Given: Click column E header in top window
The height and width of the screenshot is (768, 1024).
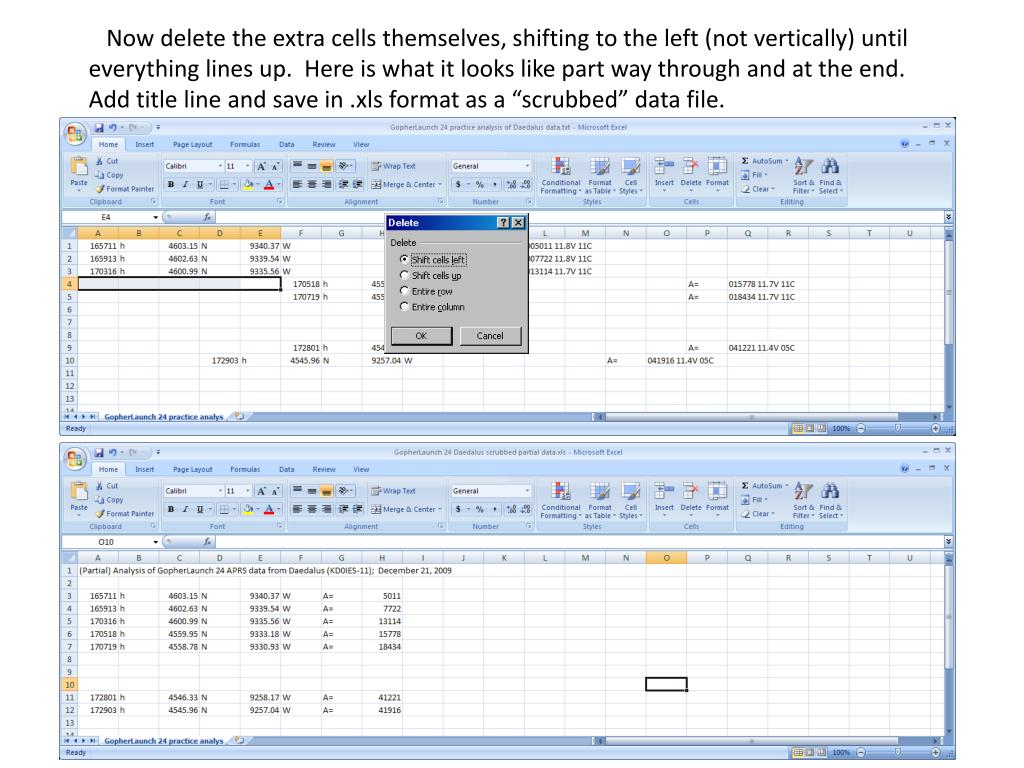Looking at the screenshot, I should coord(260,233).
